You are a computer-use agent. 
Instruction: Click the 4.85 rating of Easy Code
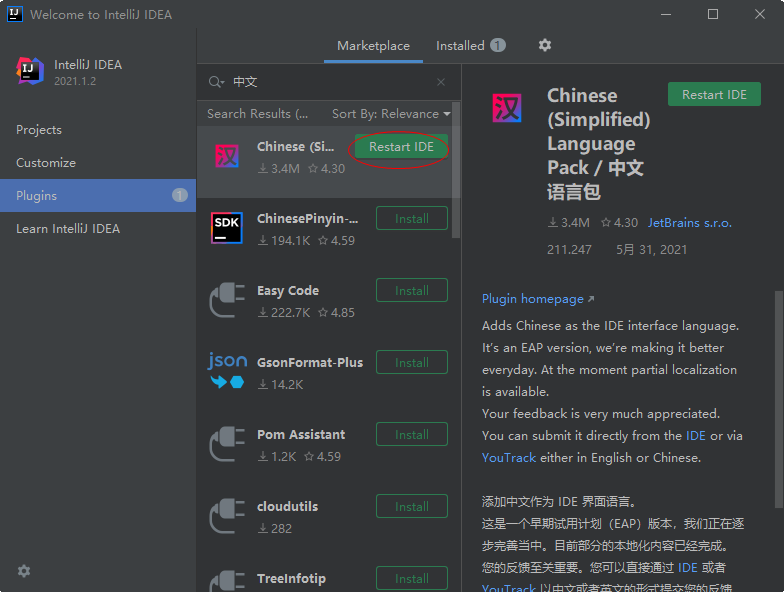(342, 312)
